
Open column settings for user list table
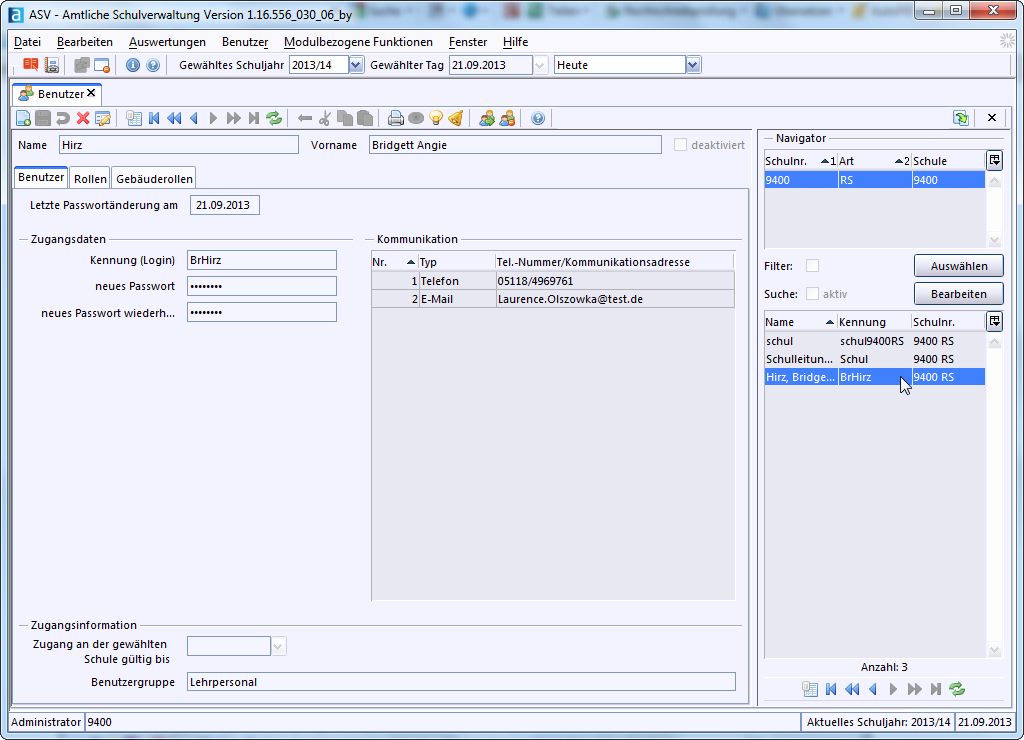click(994, 321)
